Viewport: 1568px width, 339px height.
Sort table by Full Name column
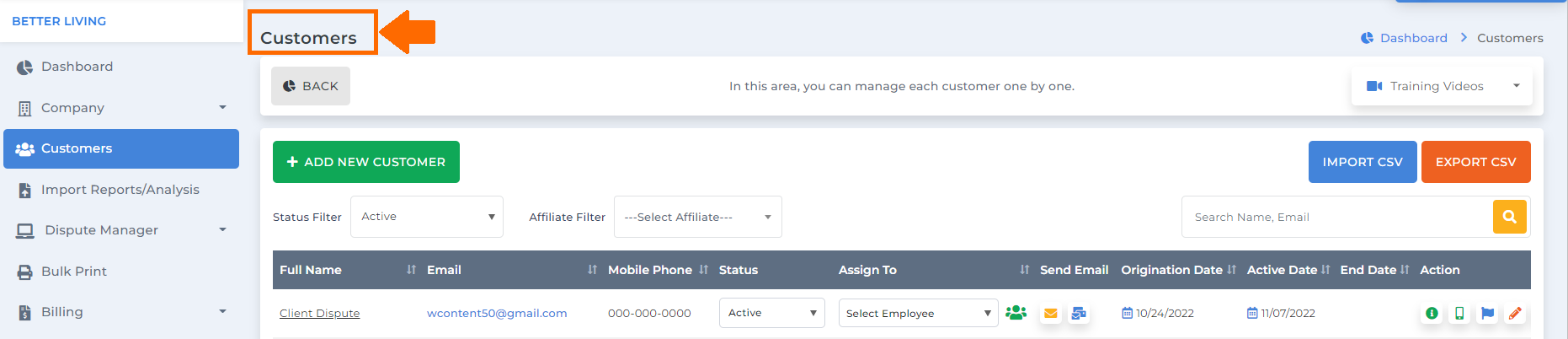(411, 270)
